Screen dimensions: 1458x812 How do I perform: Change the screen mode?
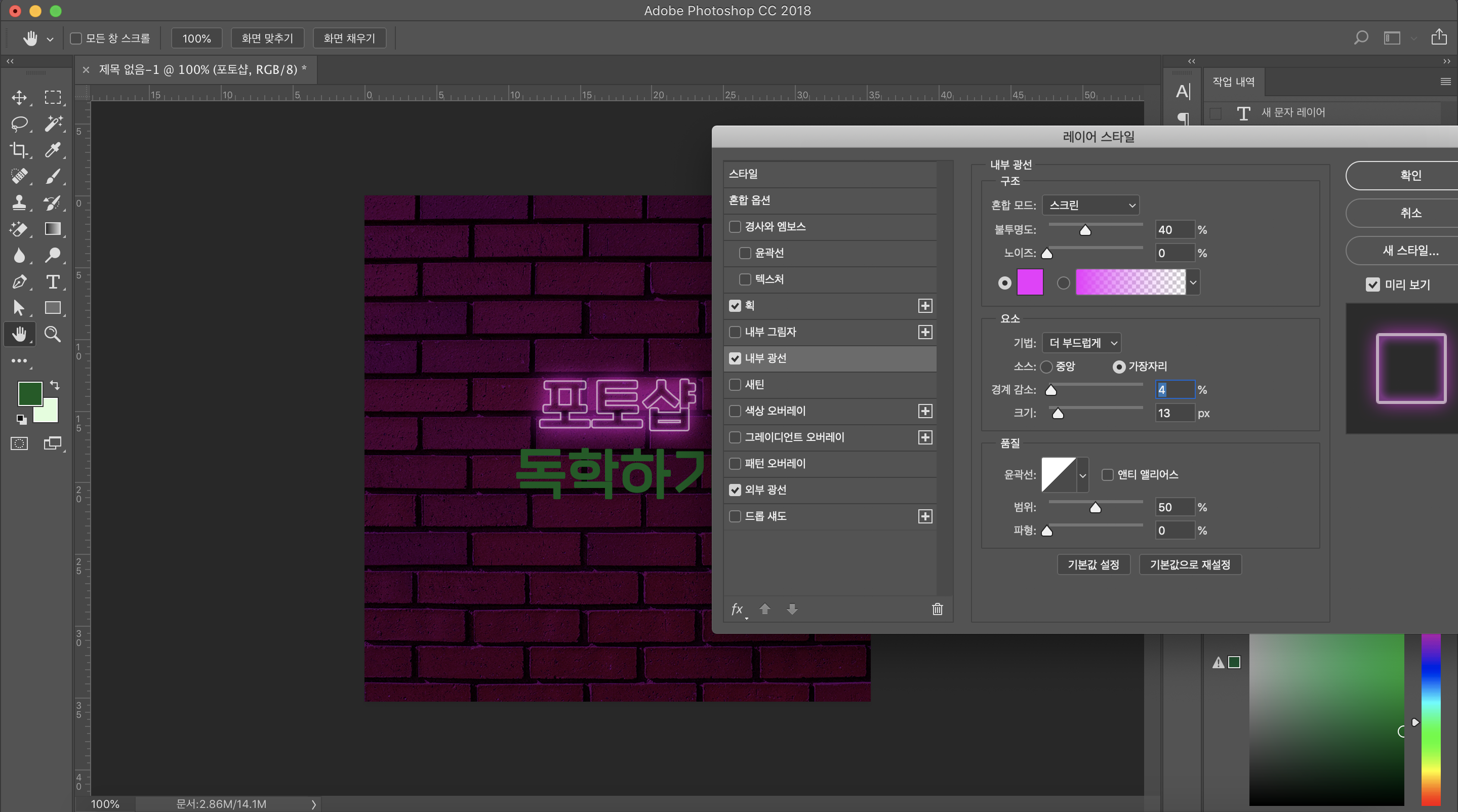point(53,443)
